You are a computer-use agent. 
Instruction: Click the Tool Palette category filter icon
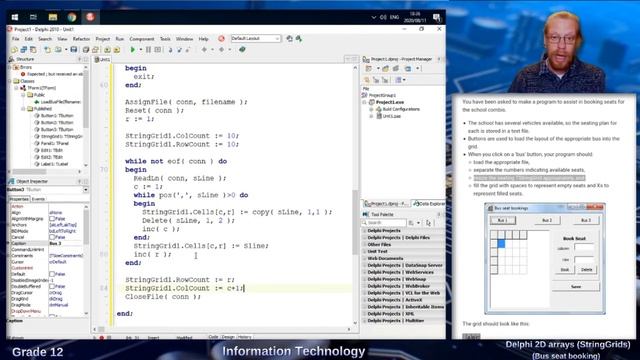tap(412, 223)
